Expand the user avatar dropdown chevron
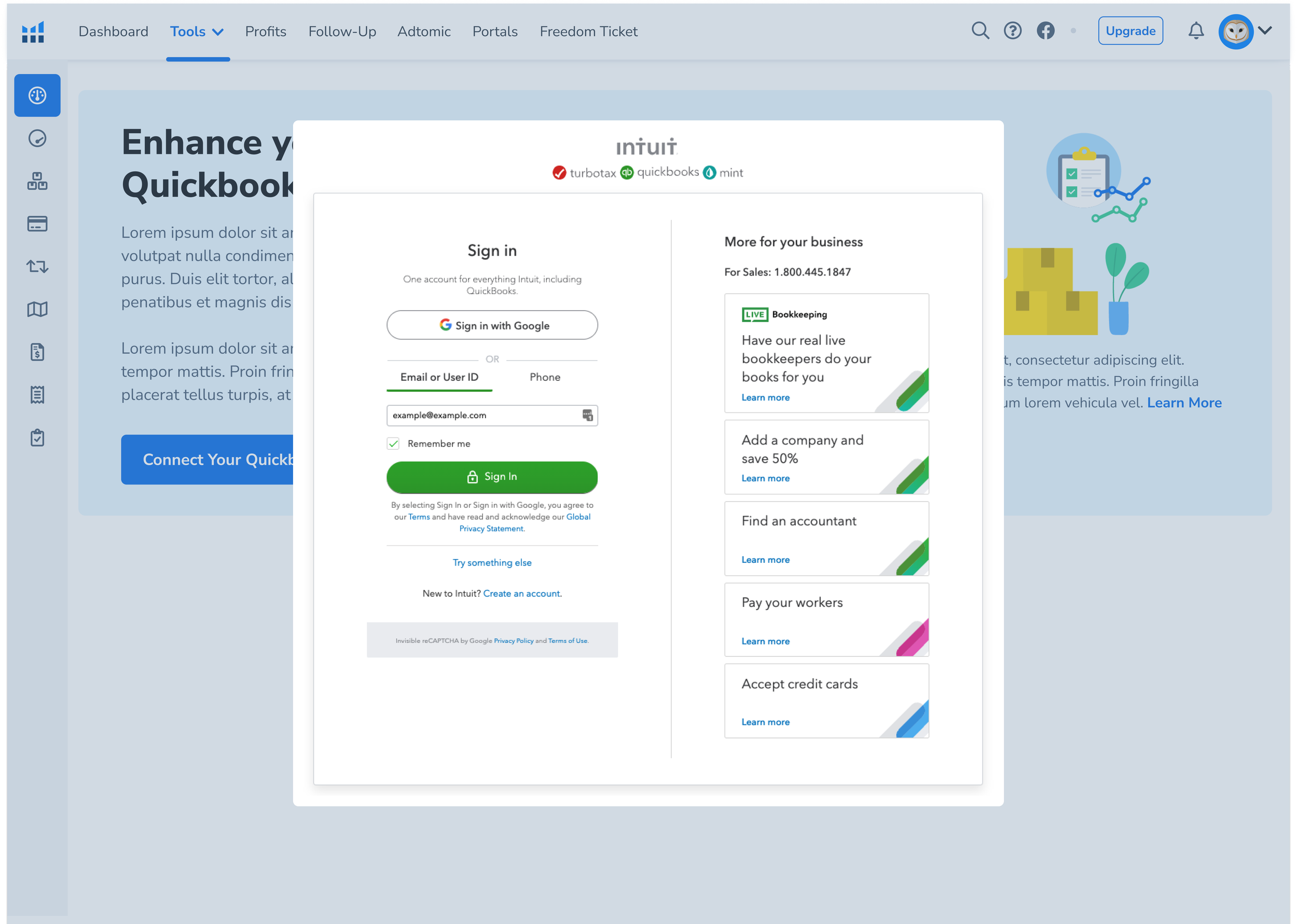Screen dimensions: 1297x924 (1265, 31)
